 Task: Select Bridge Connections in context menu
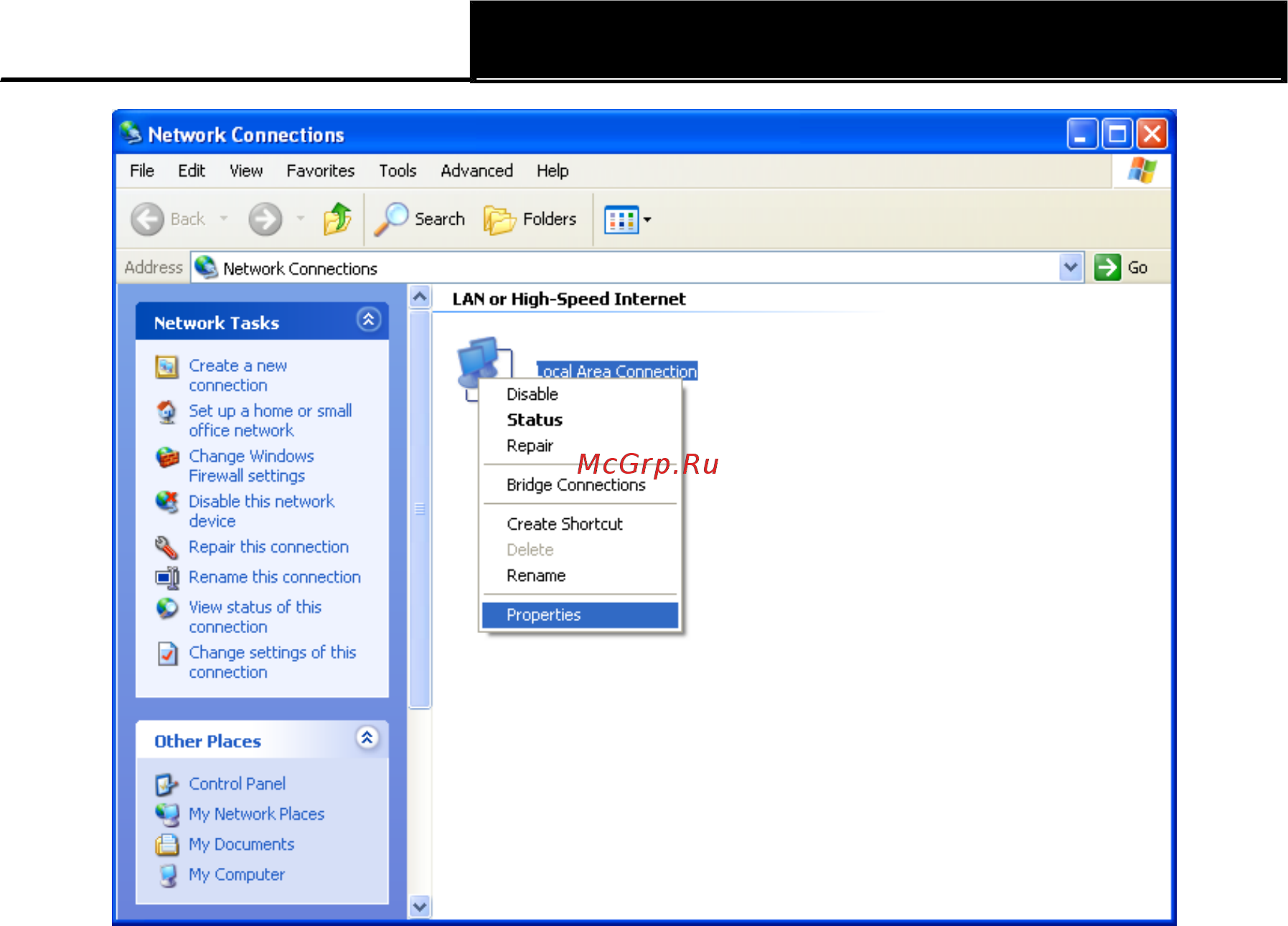point(580,485)
